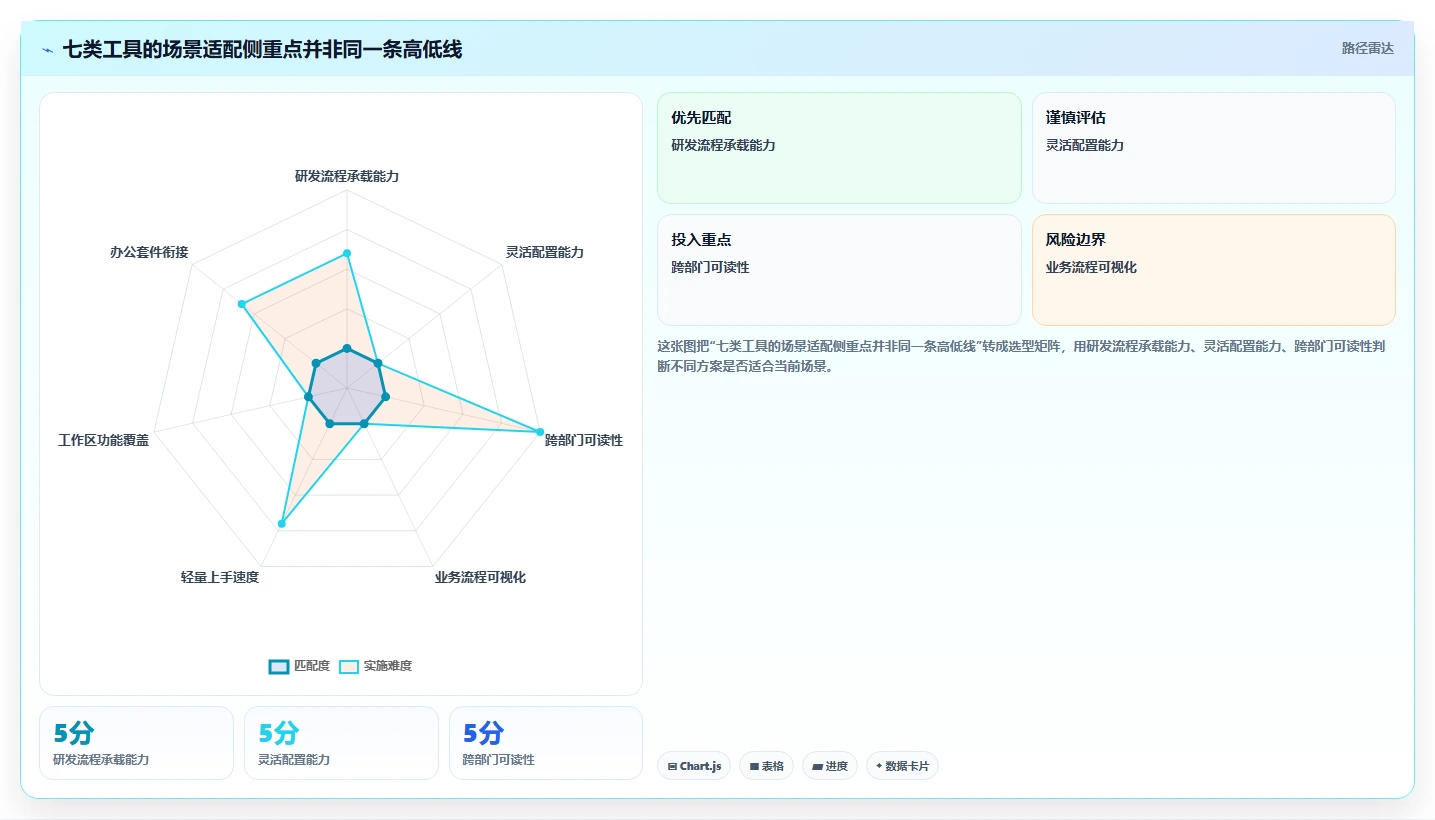Select the Chart.js tag chip

pos(694,766)
